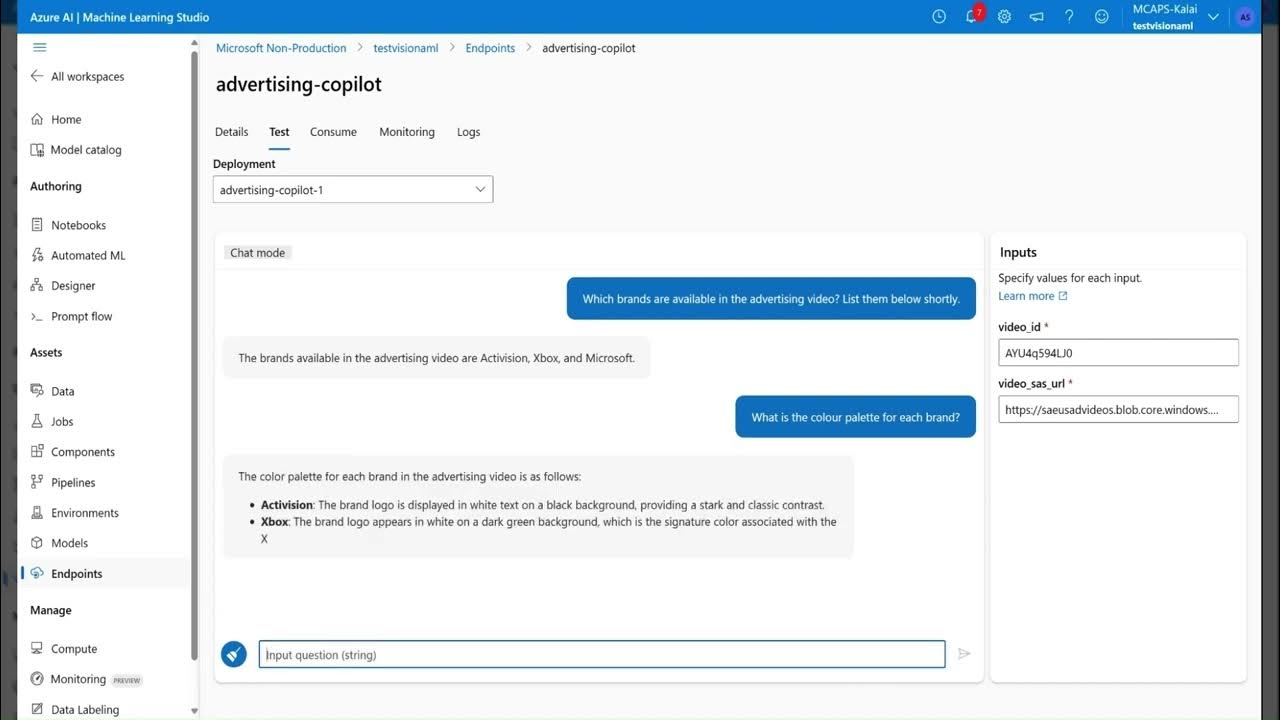Click the send arrow icon

[x=964, y=654]
